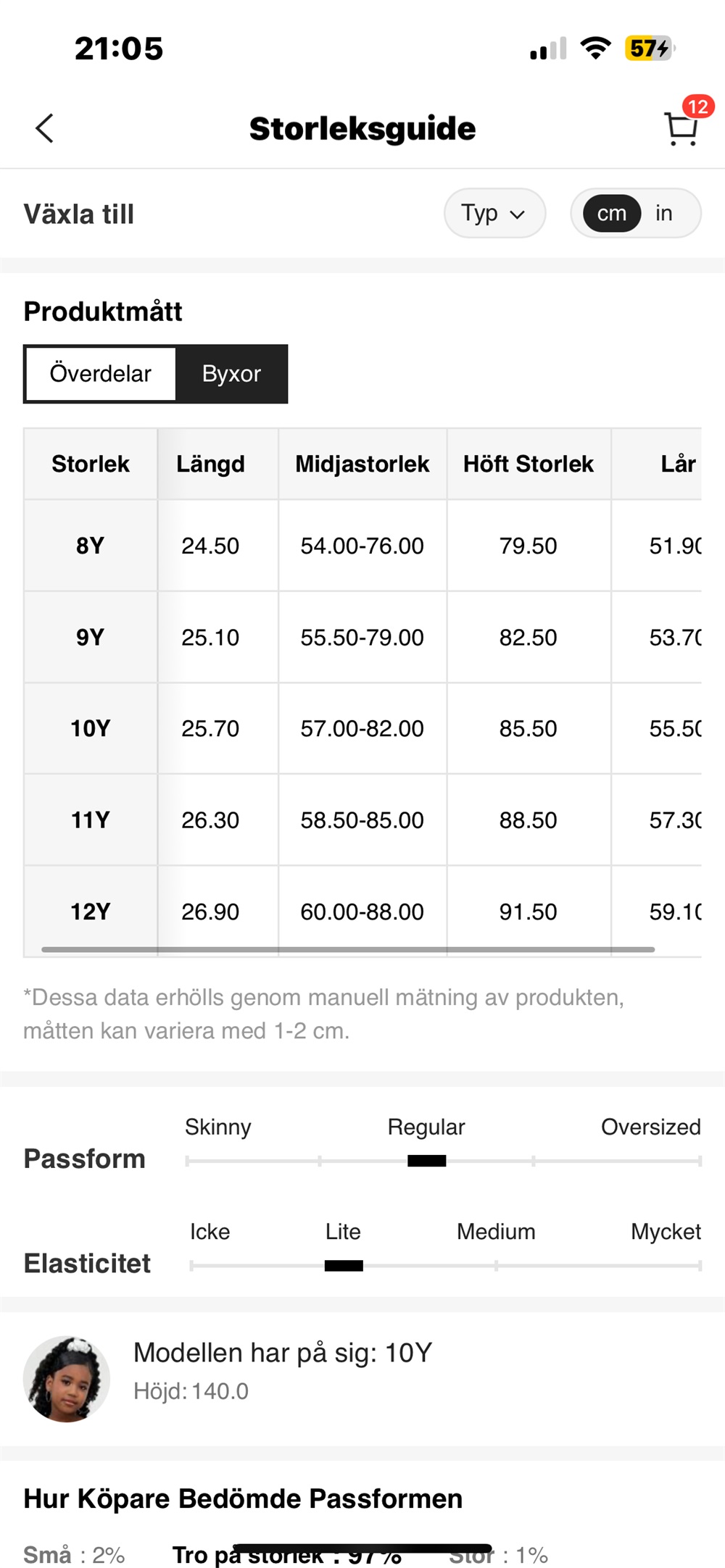Image resolution: width=725 pixels, height=1568 pixels.
Task: Click the Passform Regular slider marker
Action: 426,1161
